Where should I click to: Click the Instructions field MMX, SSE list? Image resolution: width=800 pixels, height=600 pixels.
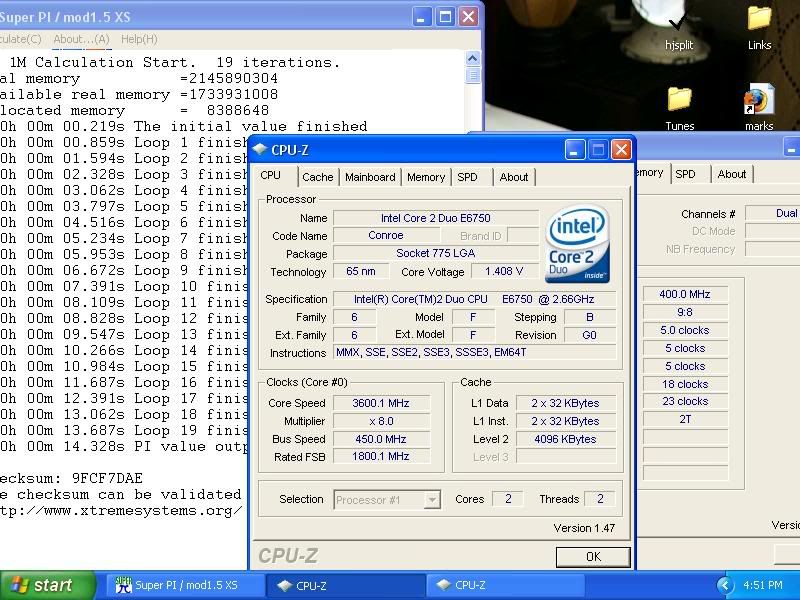click(x=474, y=353)
